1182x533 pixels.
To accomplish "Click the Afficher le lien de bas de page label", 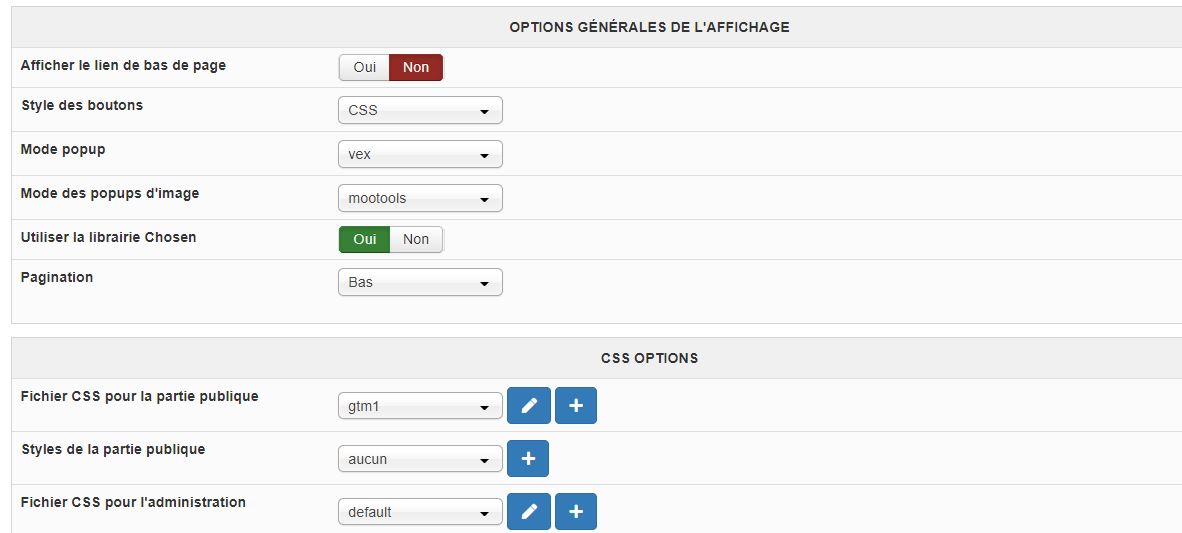I will coord(123,65).
